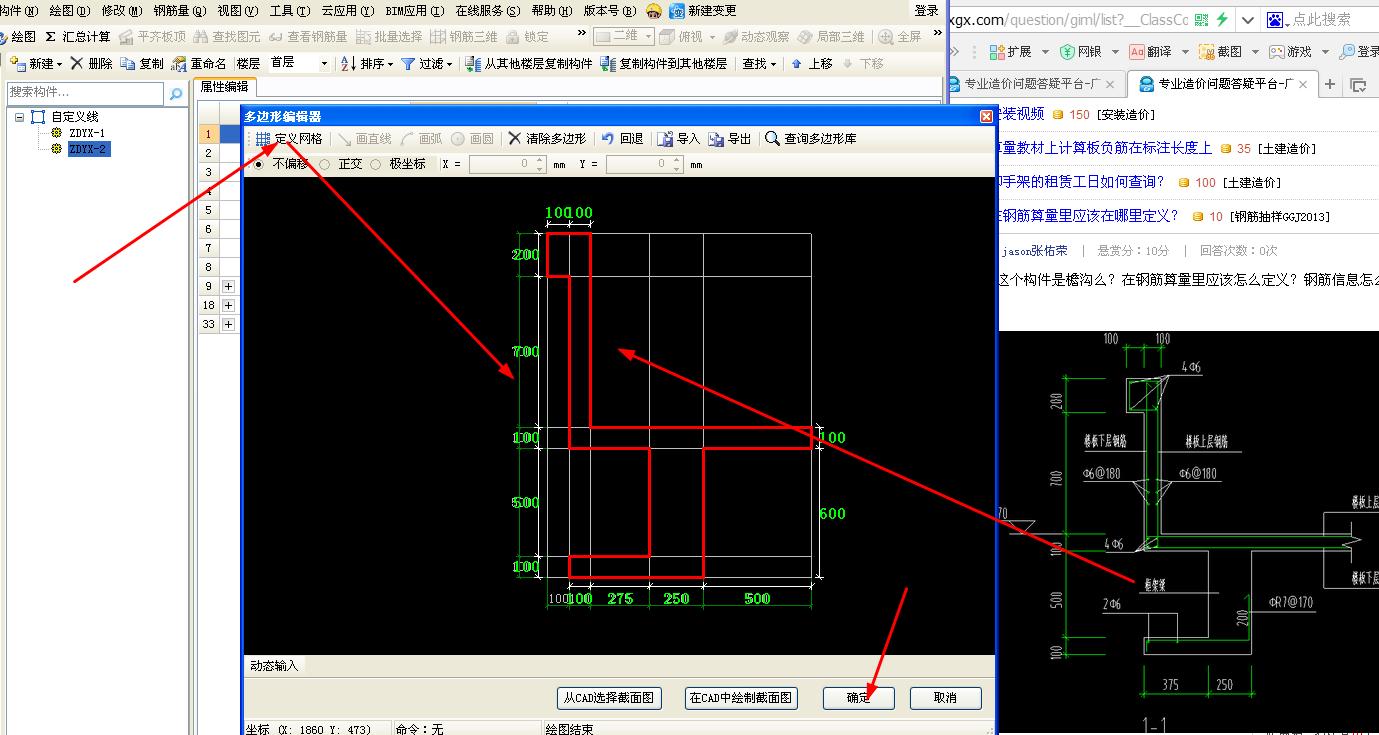This screenshot has width=1379, height=735.
Task: Click the 从CAD选择截面图 button
Action: click(609, 698)
